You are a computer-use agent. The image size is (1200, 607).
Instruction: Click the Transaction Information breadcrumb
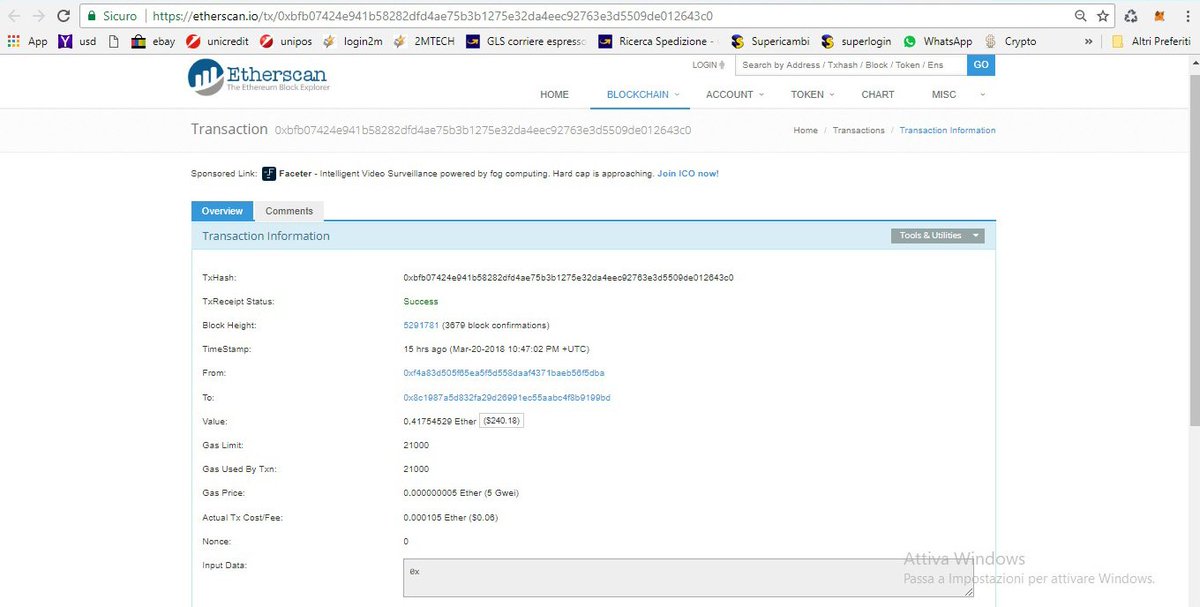click(948, 131)
